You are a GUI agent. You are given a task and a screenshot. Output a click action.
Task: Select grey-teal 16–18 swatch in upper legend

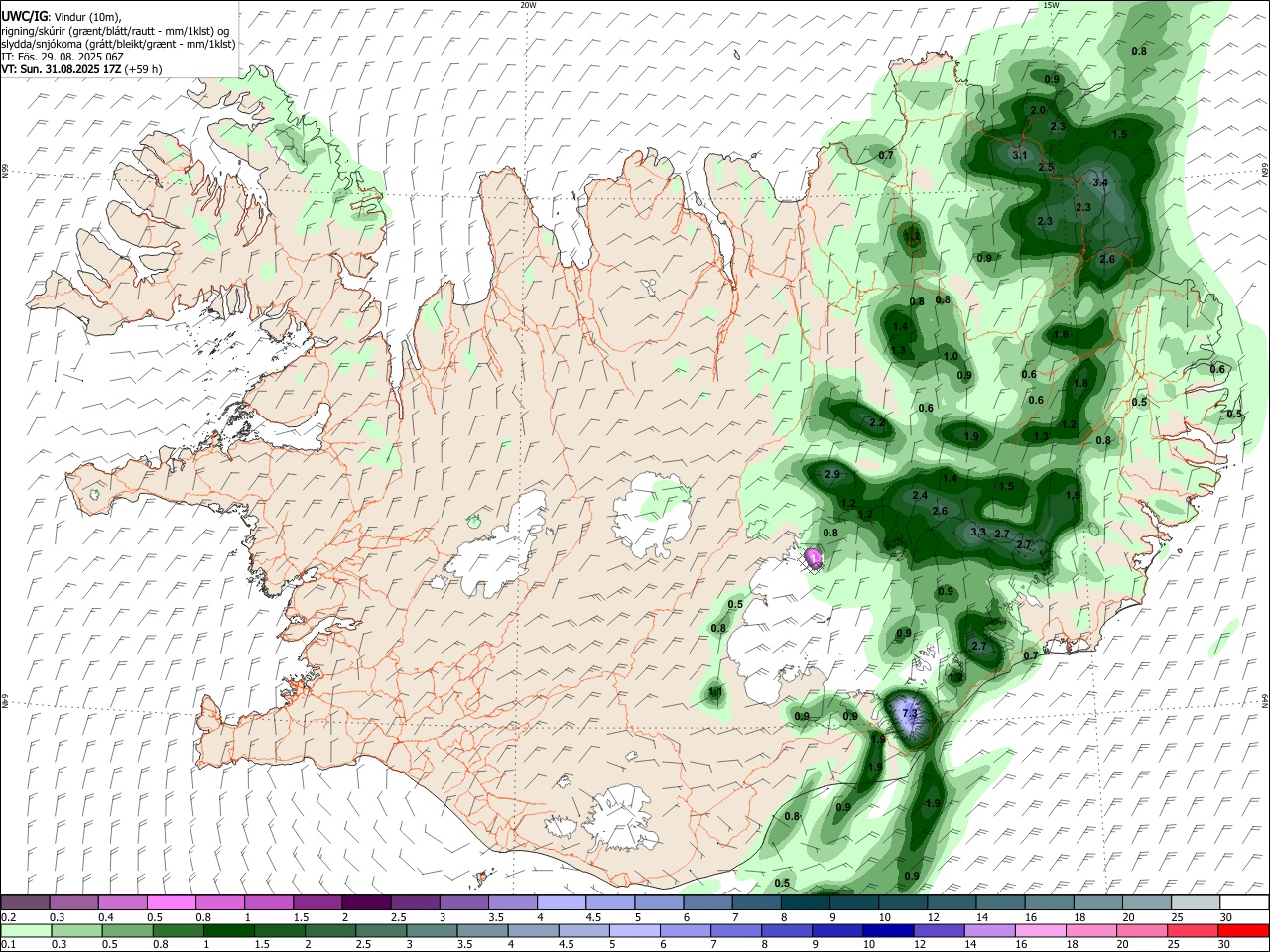pos(1049,903)
